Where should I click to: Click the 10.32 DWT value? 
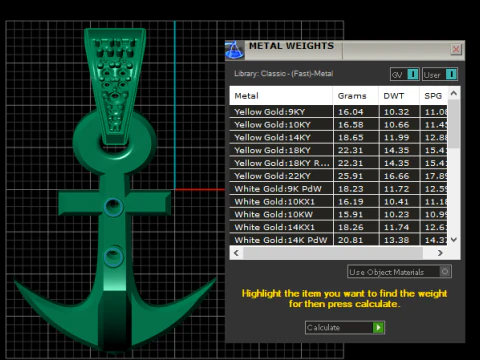pos(396,112)
